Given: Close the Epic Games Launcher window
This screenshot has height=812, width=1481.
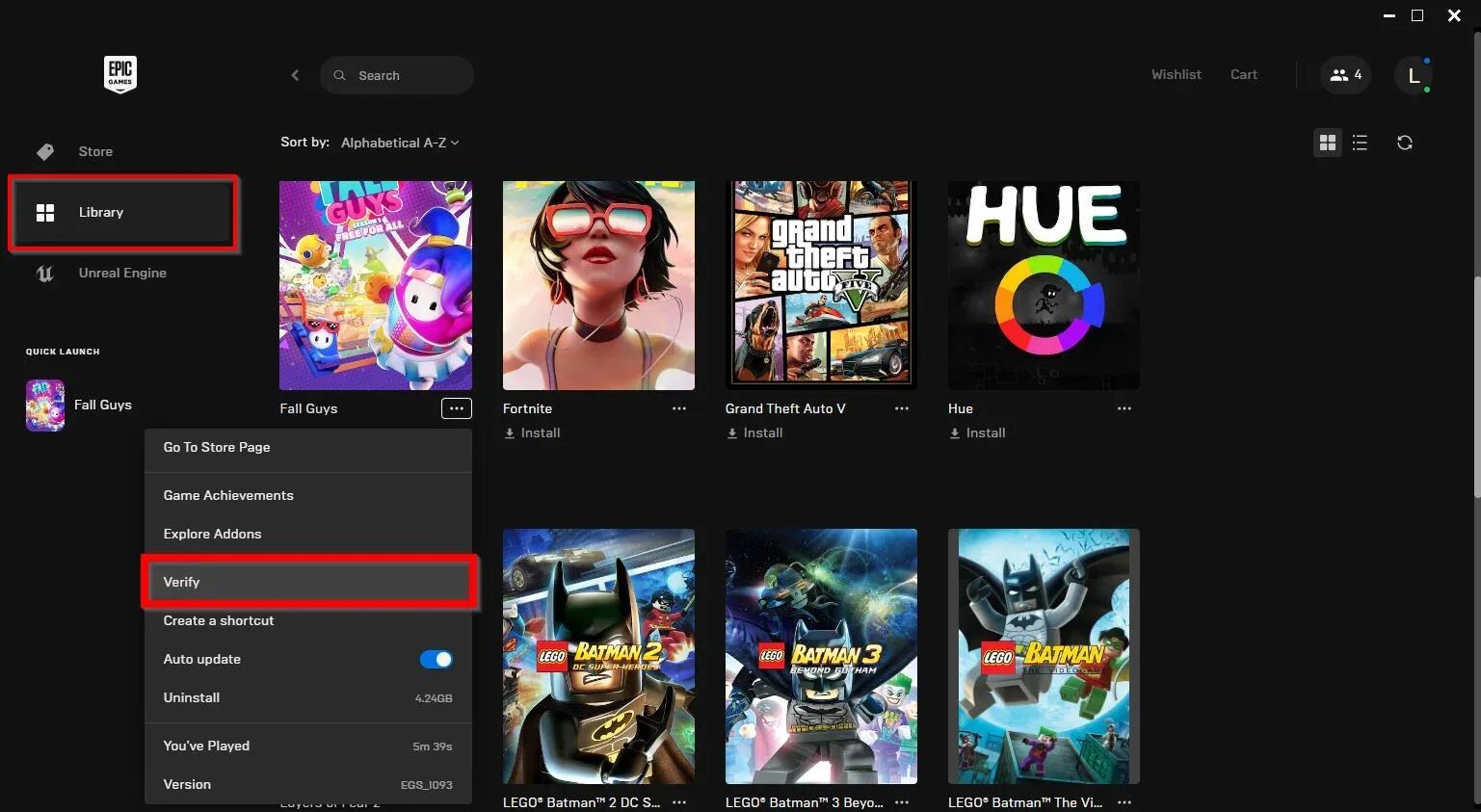Looking at the screenshot, I should pyautogui.click(x=1455, y=15).
